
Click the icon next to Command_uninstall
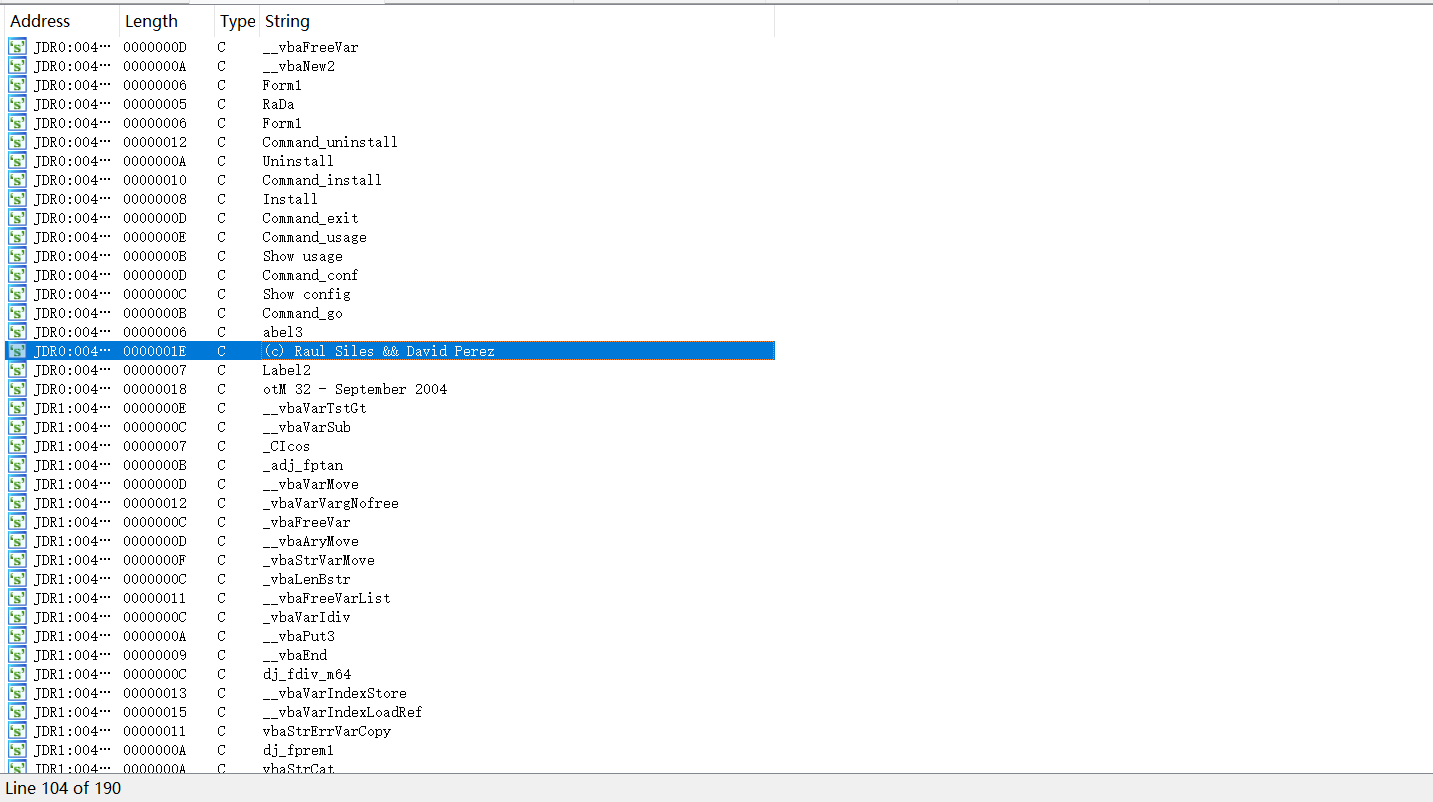(x=17, y=142)
